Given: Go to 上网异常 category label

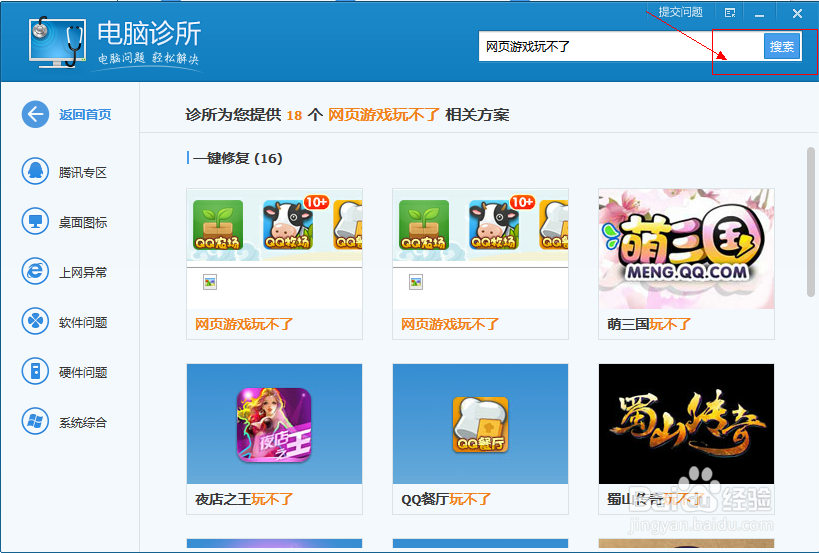Looking at the screenshot, I should pyautogui.click(x=83, y=273).
